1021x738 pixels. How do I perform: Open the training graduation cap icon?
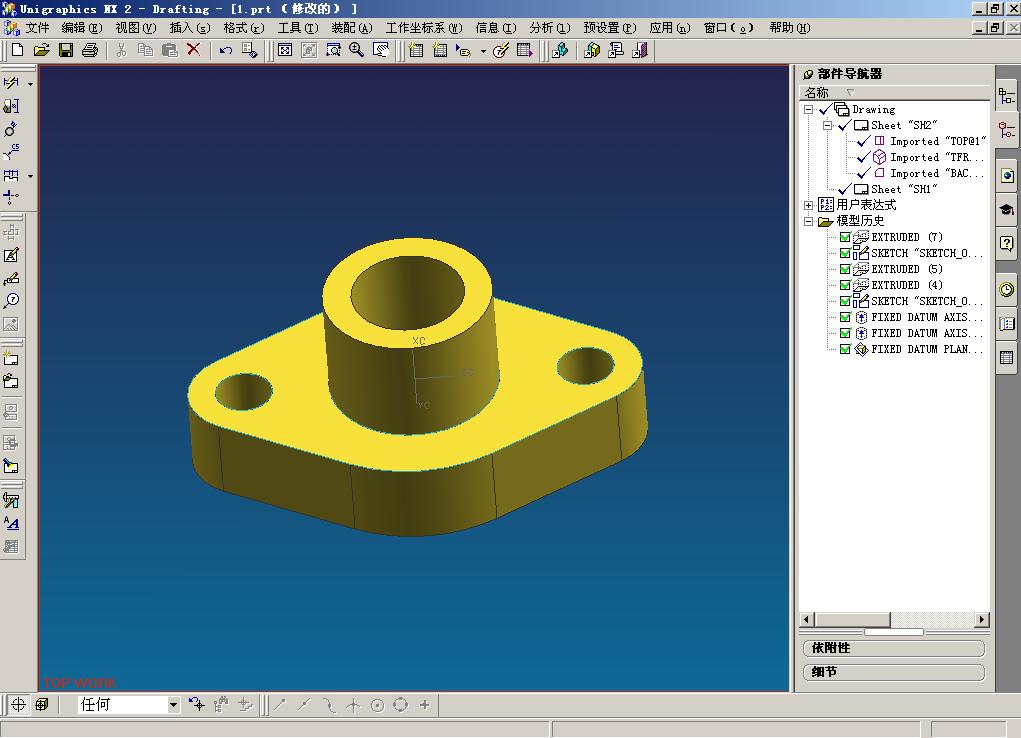[x=1007, y=210]
